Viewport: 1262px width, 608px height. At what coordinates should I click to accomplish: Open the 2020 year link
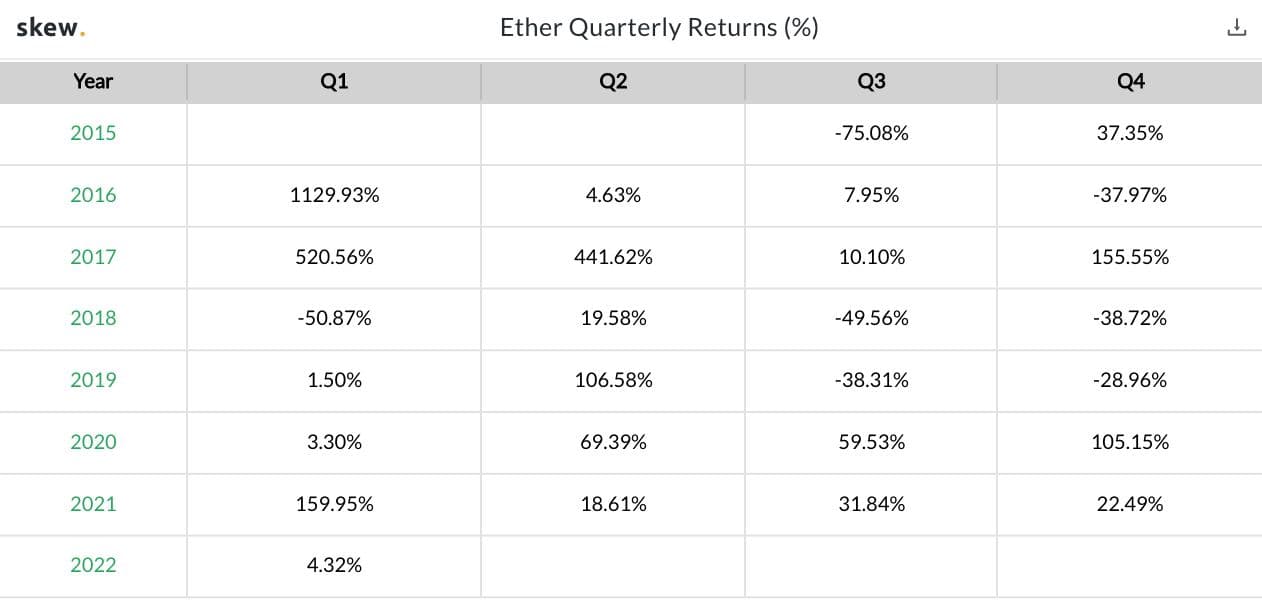click(x=93, y=442)
